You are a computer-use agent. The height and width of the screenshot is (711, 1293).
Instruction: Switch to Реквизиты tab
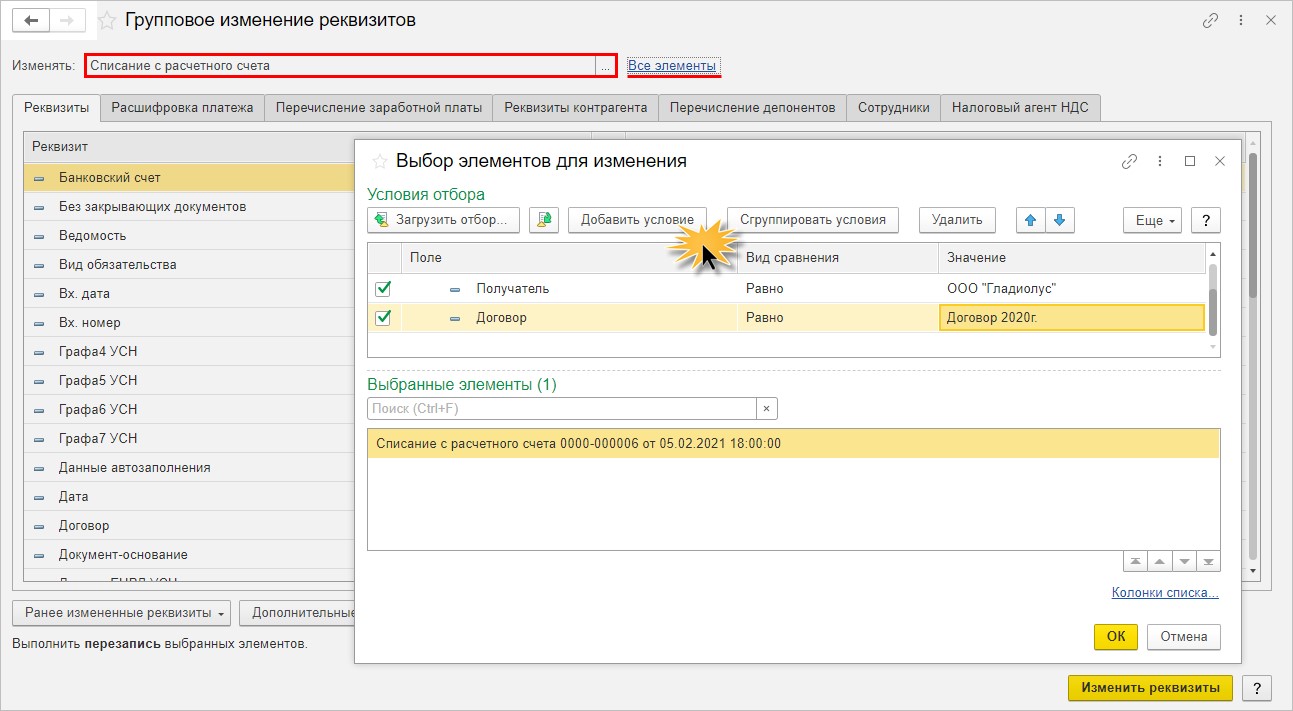tap(57, 107)
